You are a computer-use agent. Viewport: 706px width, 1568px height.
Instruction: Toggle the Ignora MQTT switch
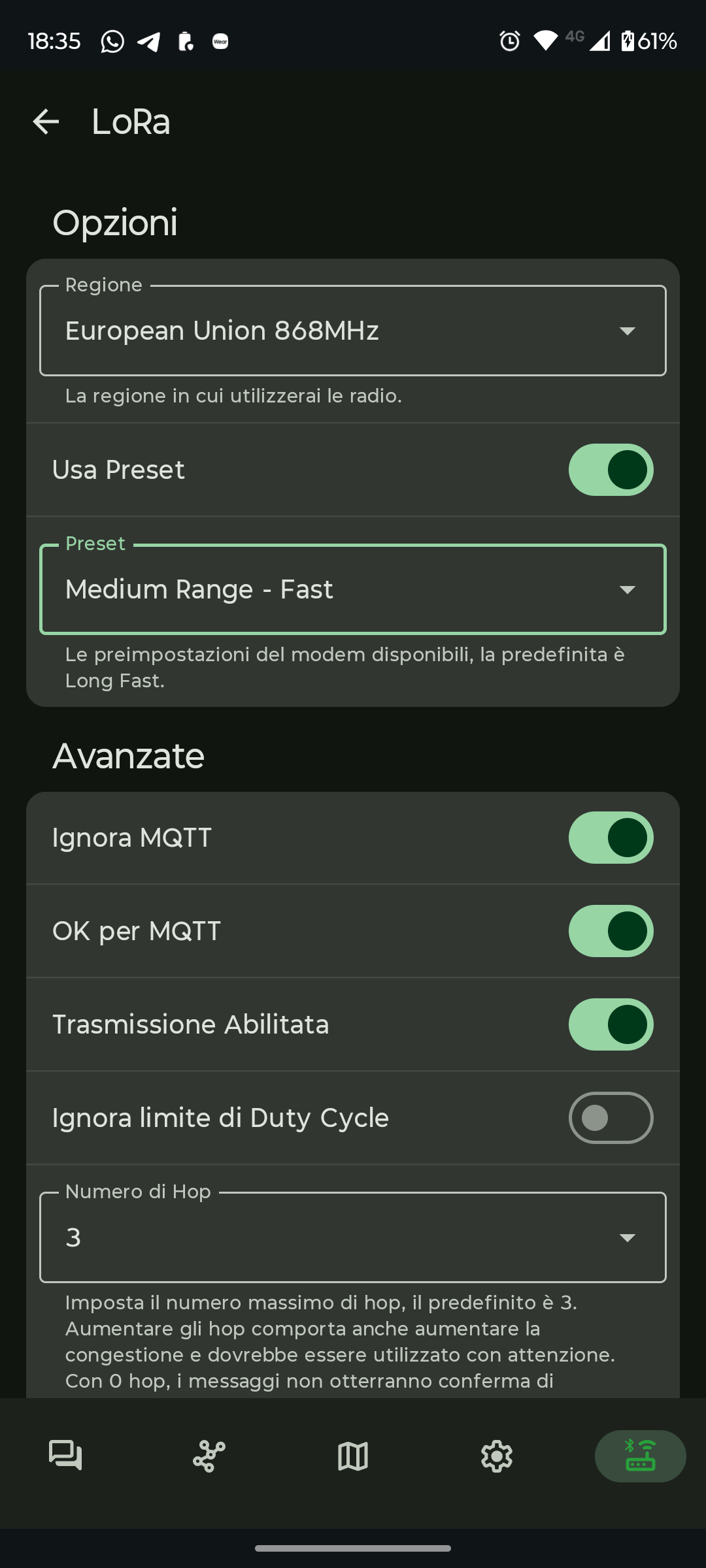point(611,838)
